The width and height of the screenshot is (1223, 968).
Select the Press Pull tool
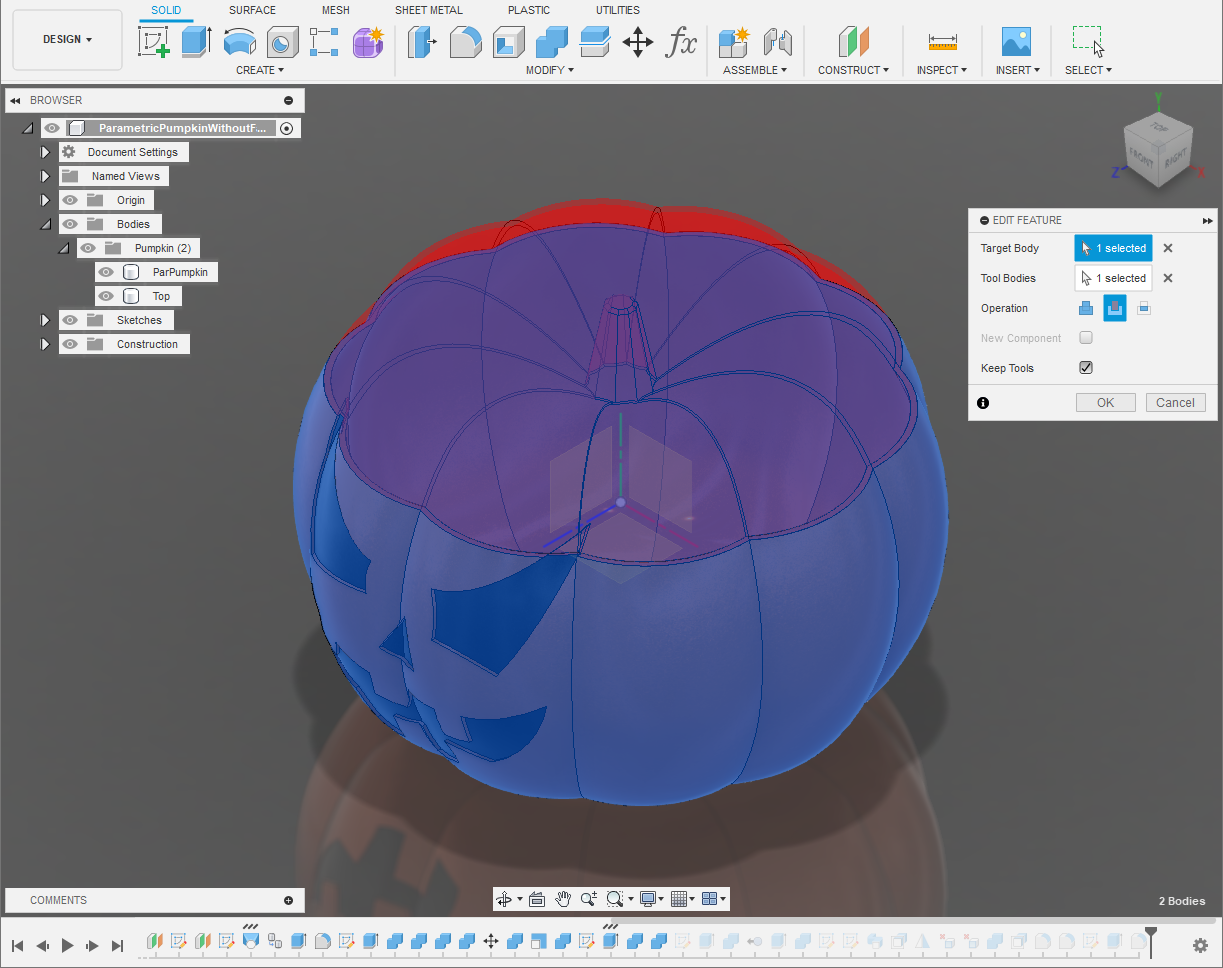pyautogui.click(x=422, y=42)
